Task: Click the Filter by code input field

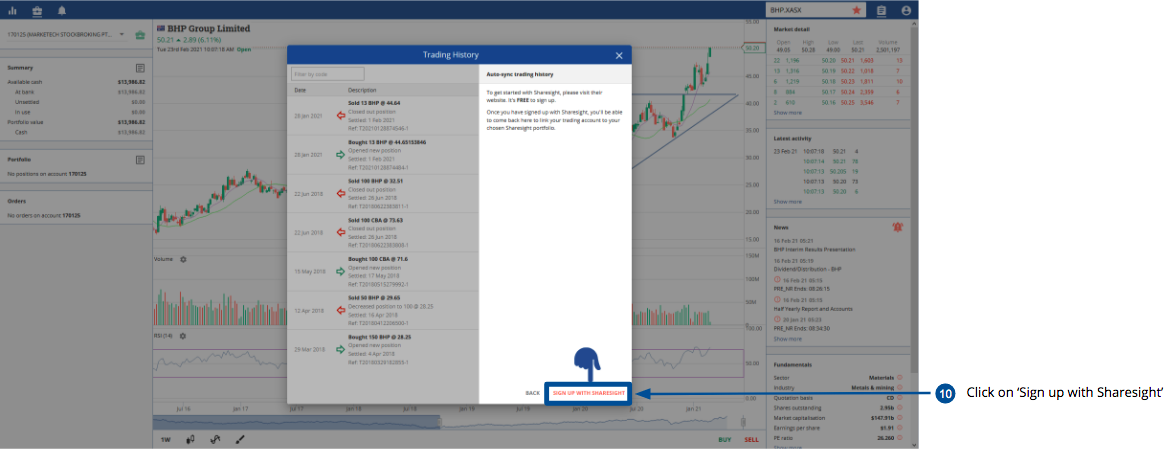Action: [x=328, y=74]
